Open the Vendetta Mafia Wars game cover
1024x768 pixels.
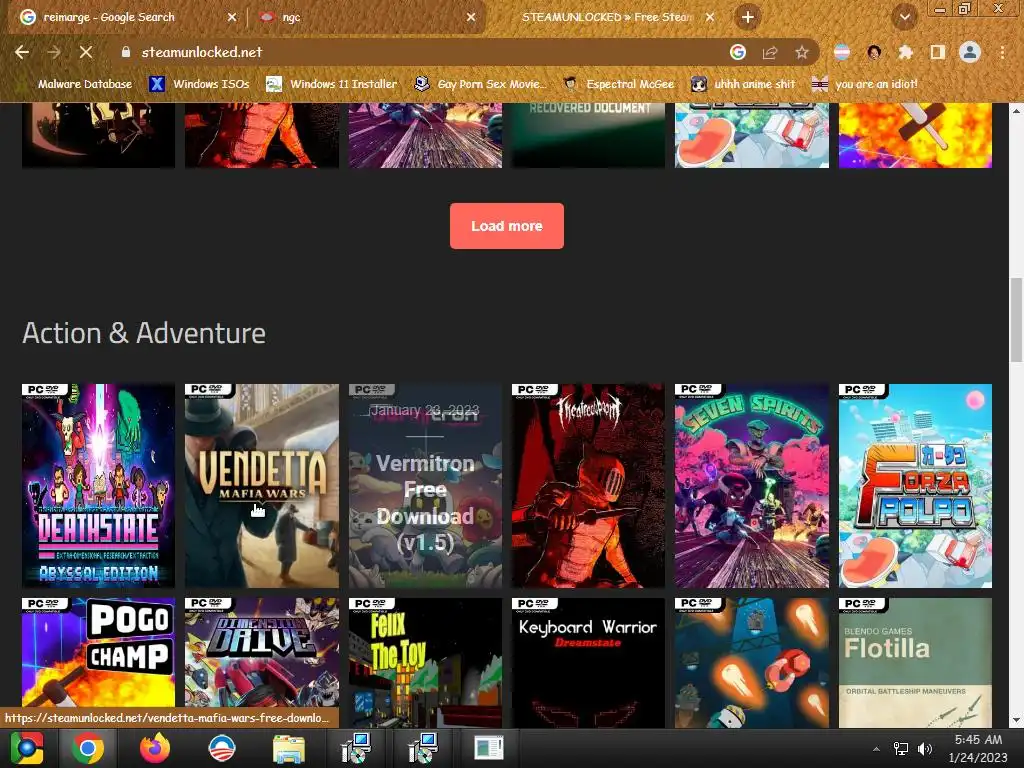tap(262, 486)
